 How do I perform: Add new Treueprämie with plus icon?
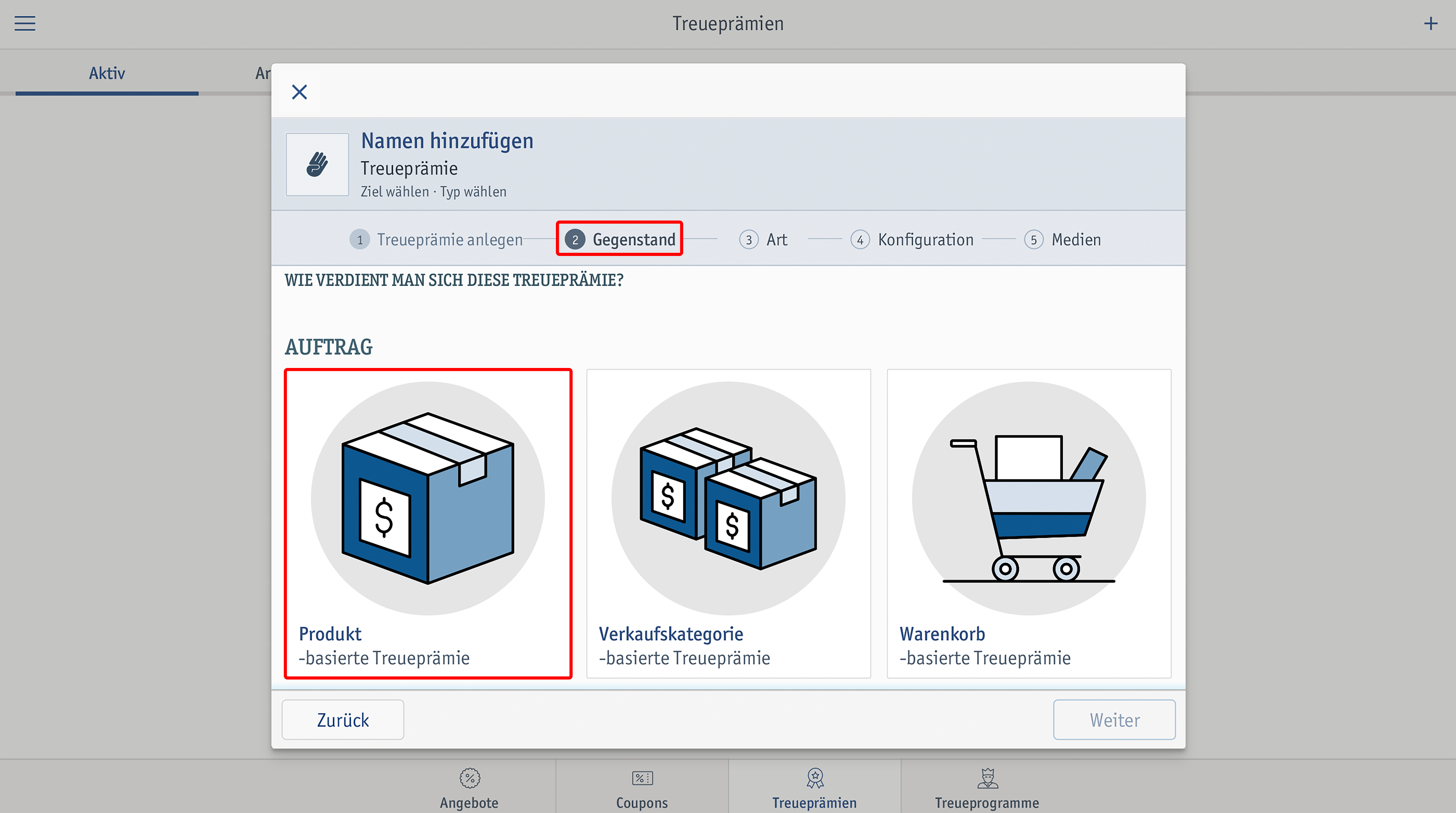[x=1431, y=23]
